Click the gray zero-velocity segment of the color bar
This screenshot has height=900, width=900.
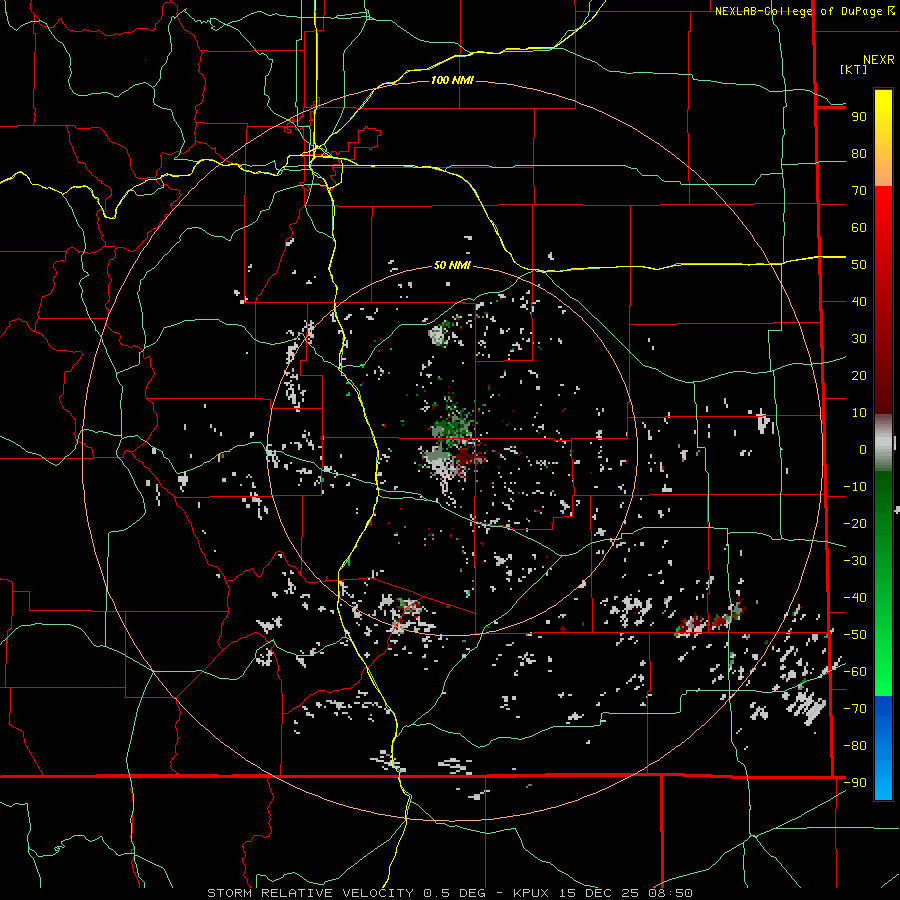click(x=883, y=443)
